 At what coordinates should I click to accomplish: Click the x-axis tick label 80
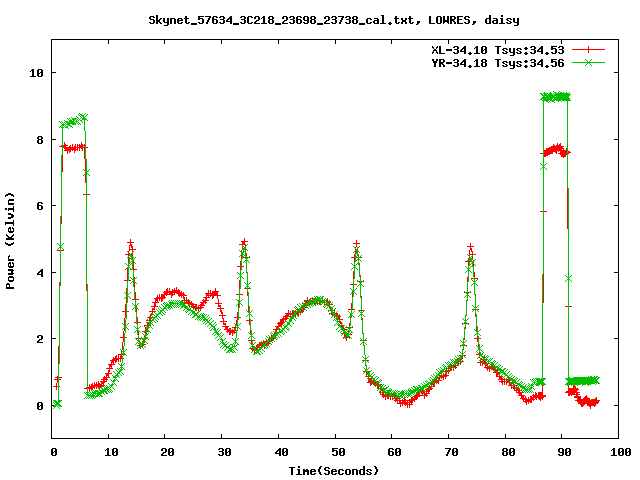(508, 452)
